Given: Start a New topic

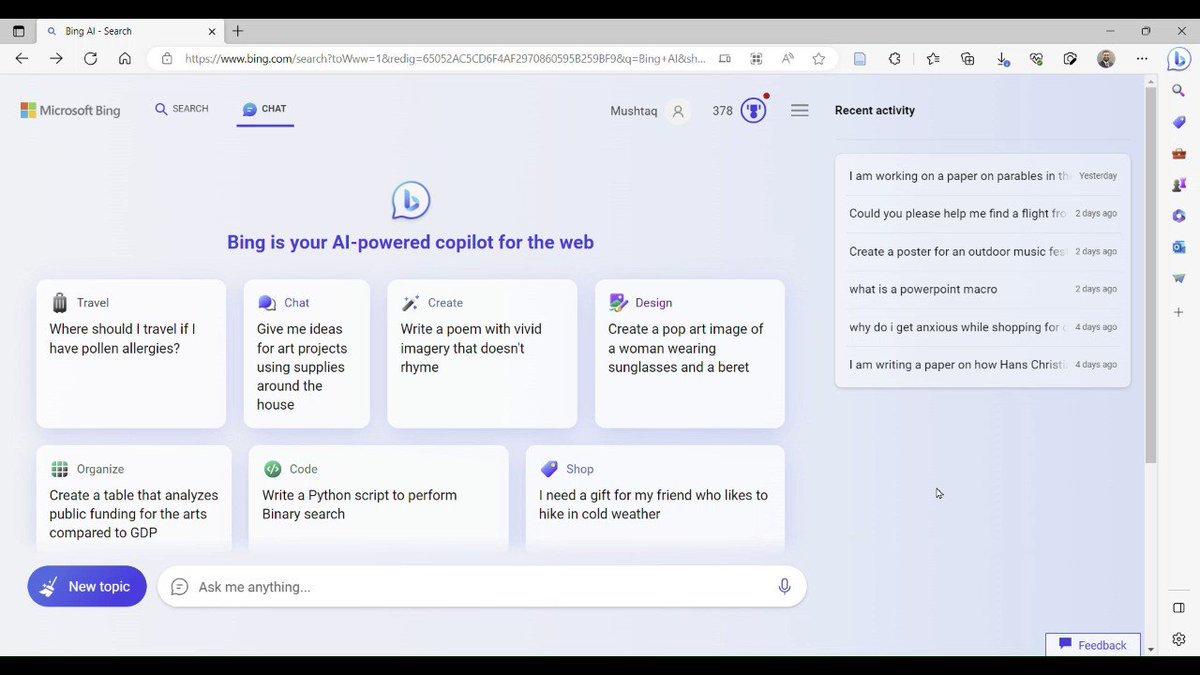Looking at the screenshot, I should point(87,587).
